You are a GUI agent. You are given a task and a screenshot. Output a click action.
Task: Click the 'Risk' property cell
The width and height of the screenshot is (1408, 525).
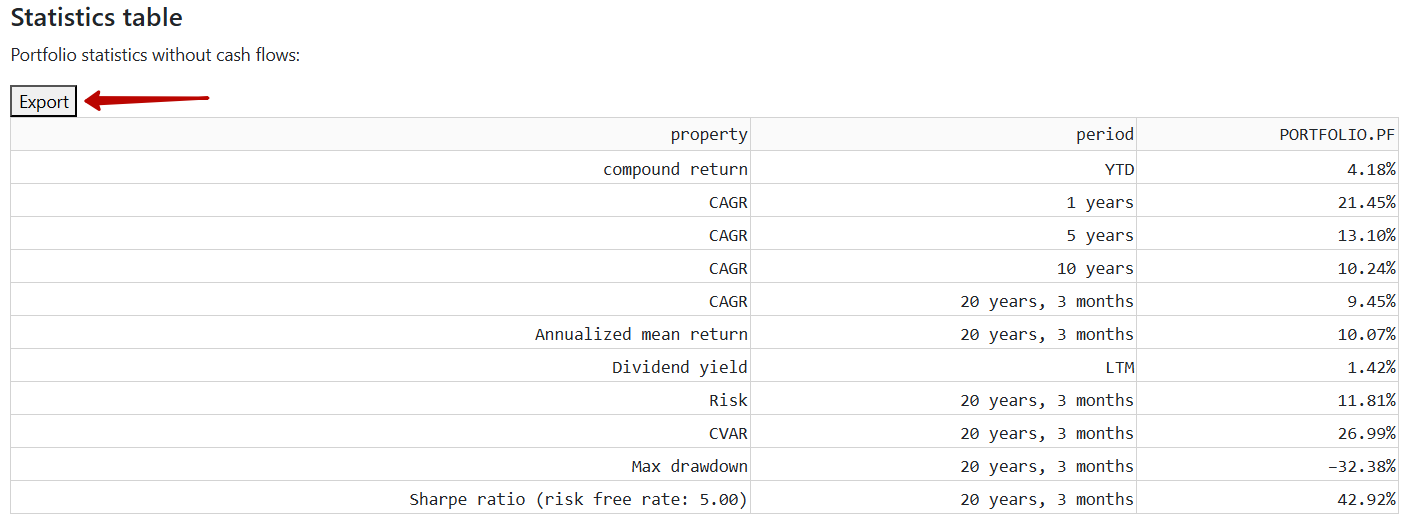point(380,399)
